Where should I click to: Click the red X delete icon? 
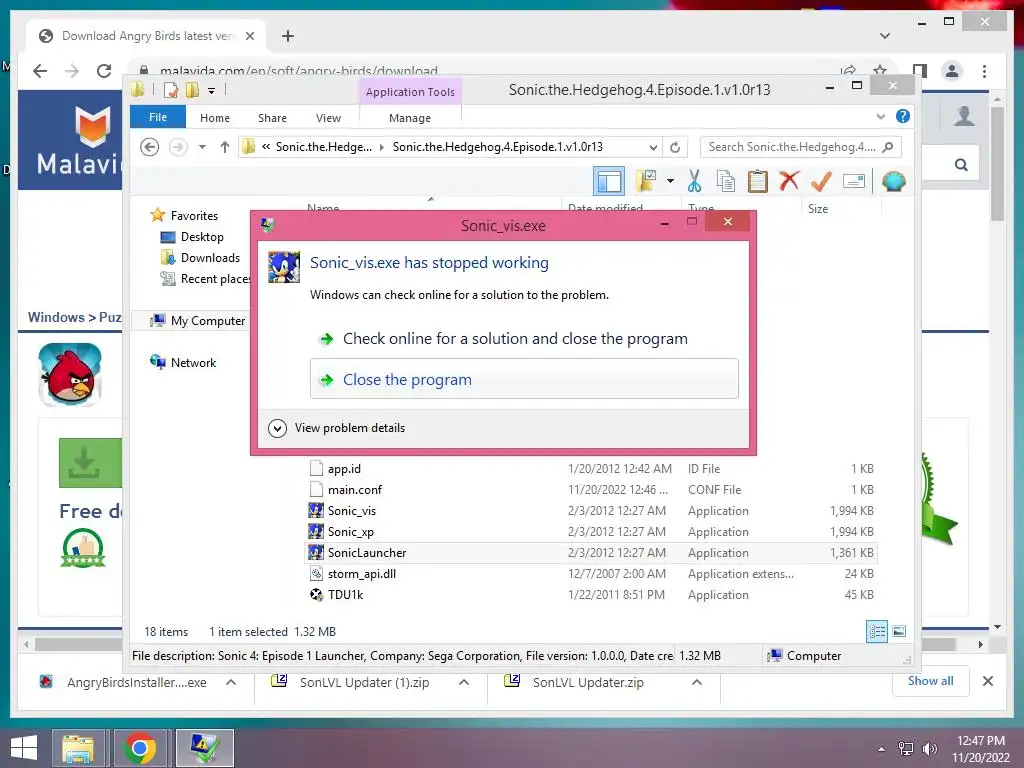(x=789, y=180)
